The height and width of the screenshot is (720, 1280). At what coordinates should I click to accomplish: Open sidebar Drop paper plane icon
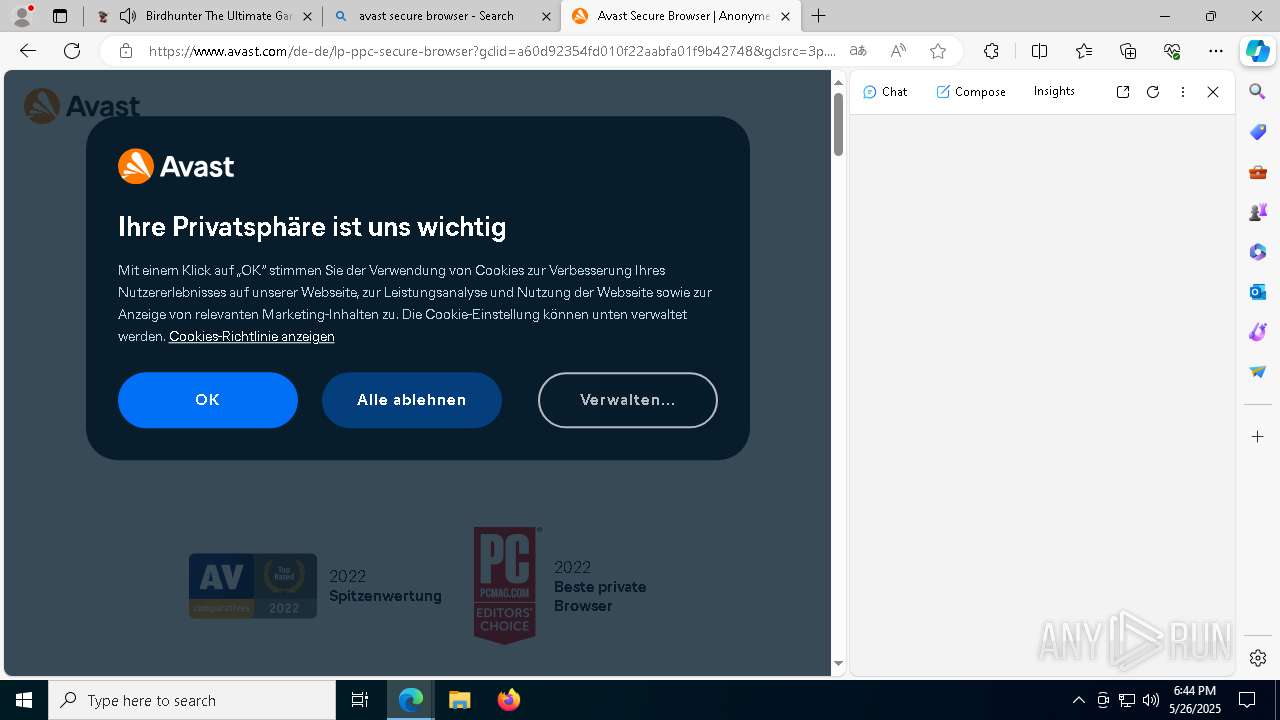[x=1258, y=372]
